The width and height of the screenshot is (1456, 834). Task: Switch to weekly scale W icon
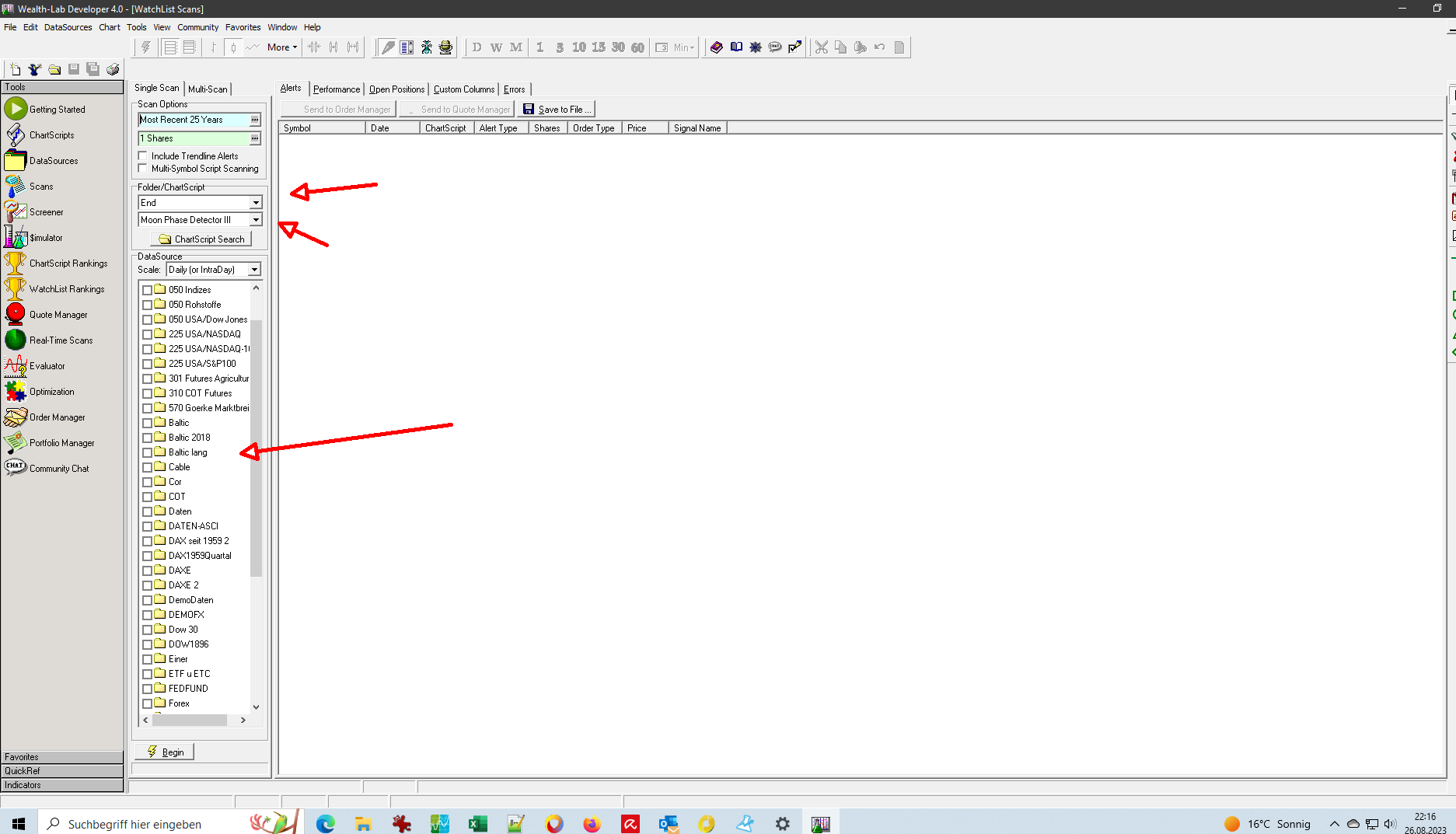click(496, 47)
